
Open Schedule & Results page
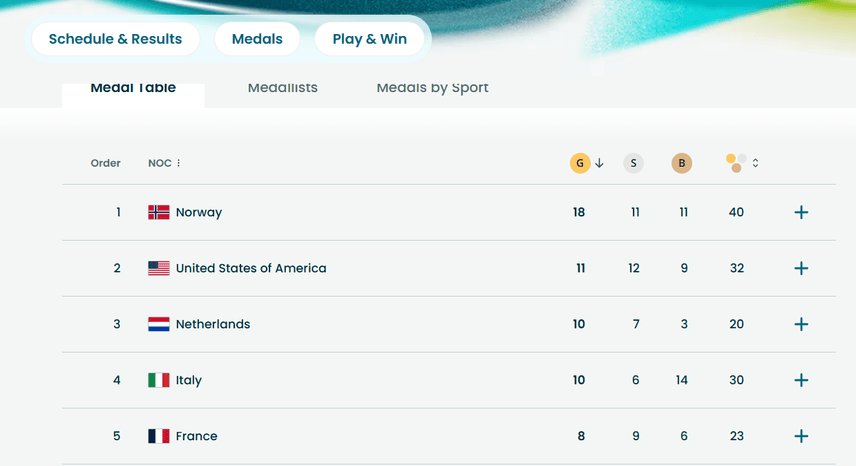point(115,39)
